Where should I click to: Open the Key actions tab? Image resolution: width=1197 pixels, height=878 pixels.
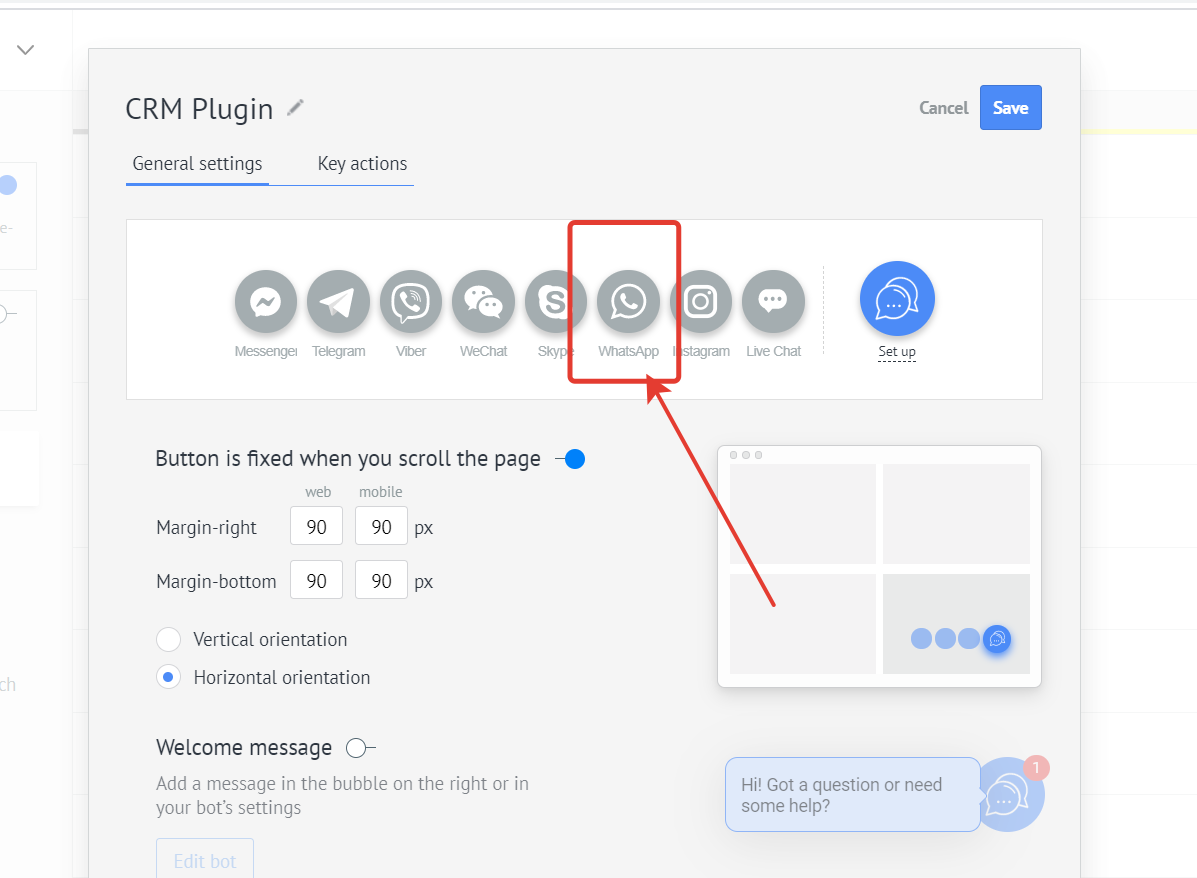[x=362, y=163]
